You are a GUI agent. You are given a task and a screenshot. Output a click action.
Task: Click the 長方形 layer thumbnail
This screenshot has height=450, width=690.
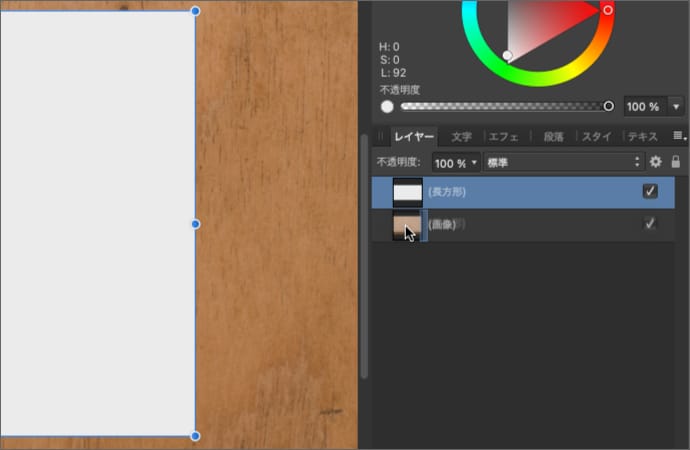coord(407,192)
